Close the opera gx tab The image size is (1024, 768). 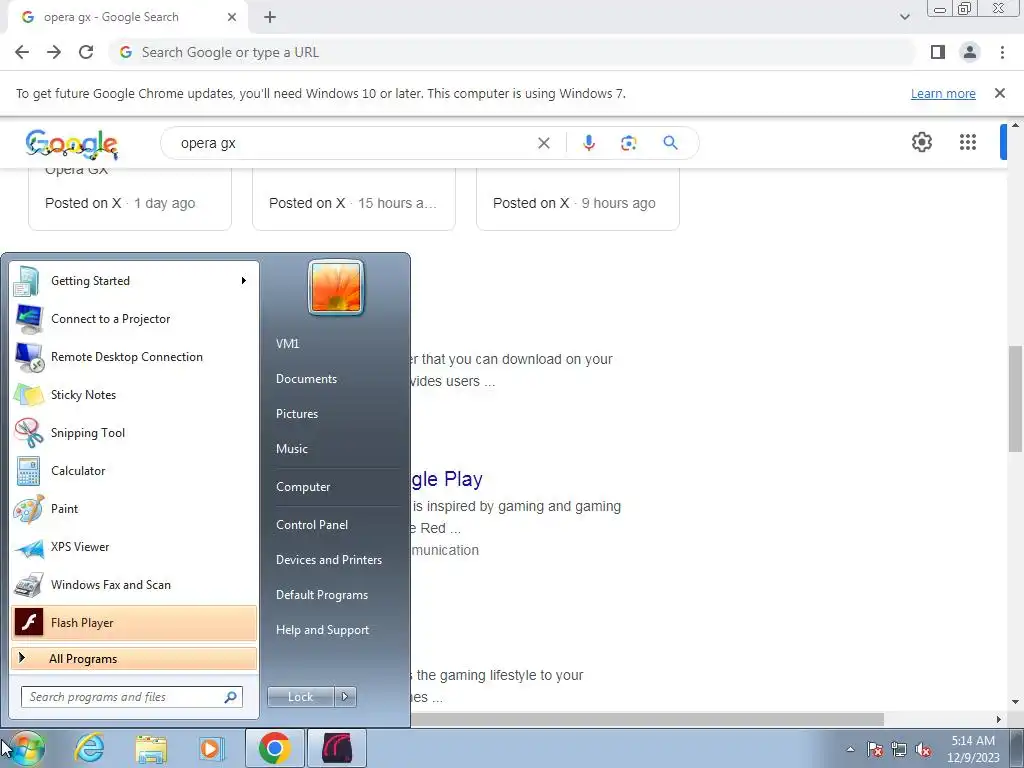click(x=232, y=17)
